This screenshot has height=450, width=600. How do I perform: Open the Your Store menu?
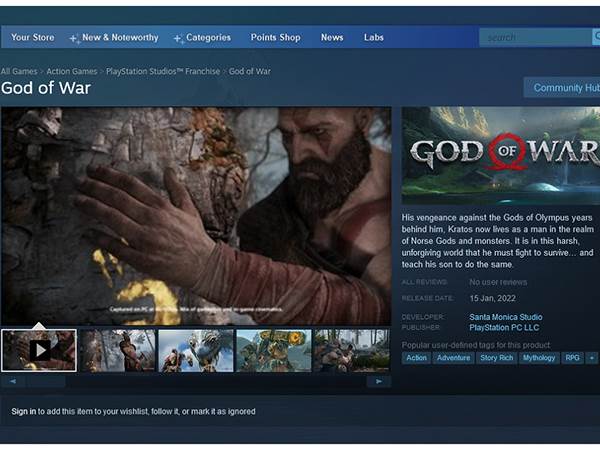[x=33, y=38]
